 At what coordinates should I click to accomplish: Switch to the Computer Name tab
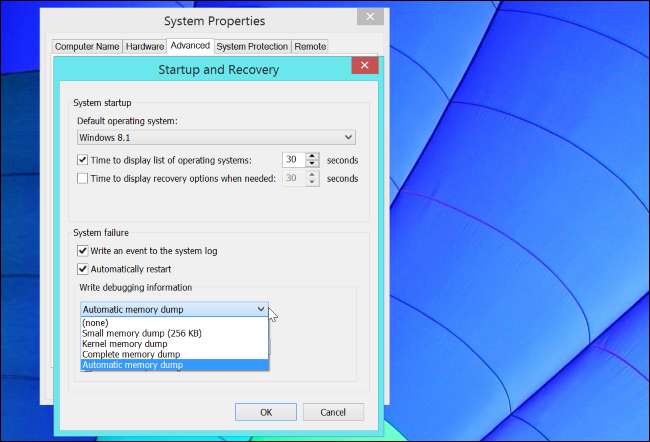point(86,46)
